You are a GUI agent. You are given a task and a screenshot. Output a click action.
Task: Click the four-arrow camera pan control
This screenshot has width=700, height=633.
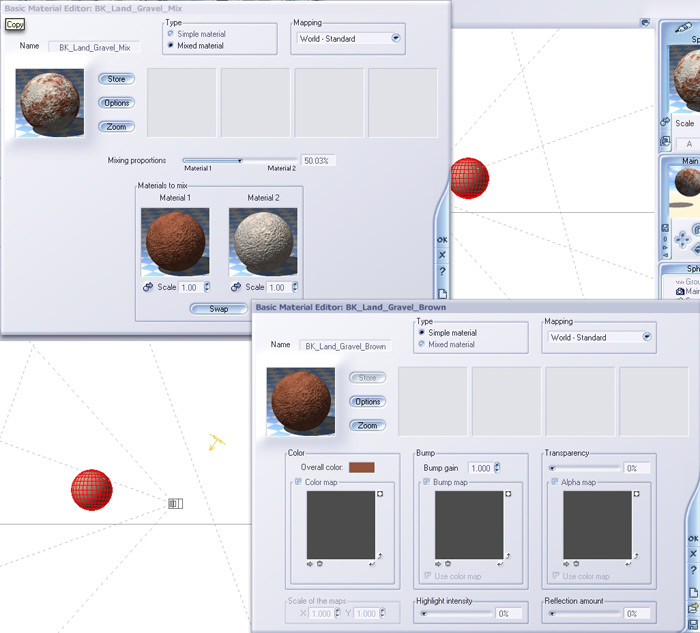pos(682,240)
